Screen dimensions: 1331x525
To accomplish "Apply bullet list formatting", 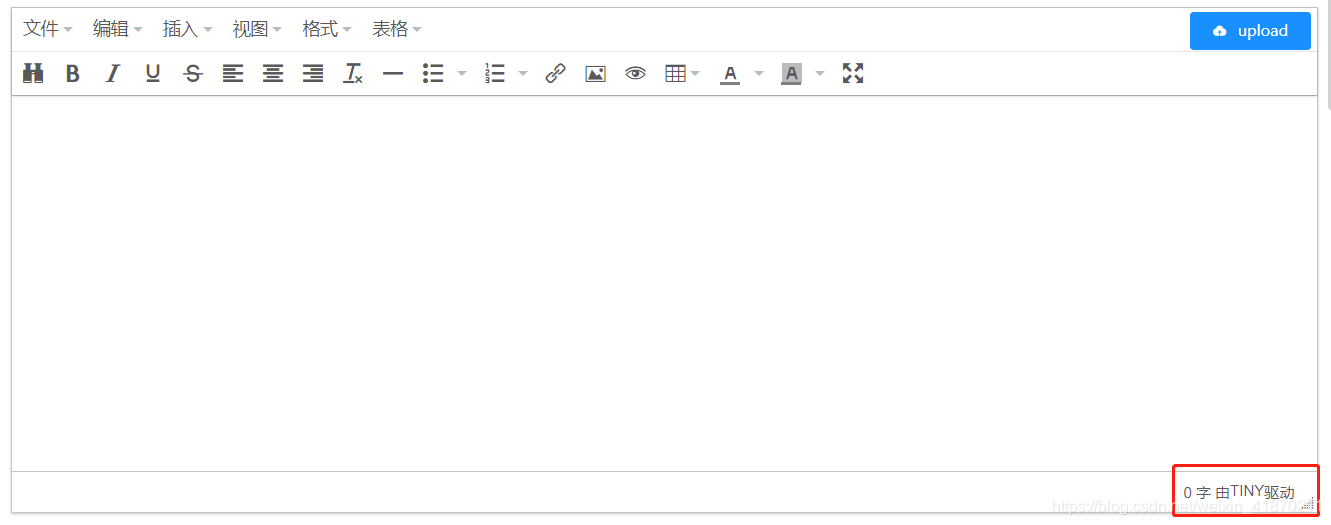I will (433, 73).
